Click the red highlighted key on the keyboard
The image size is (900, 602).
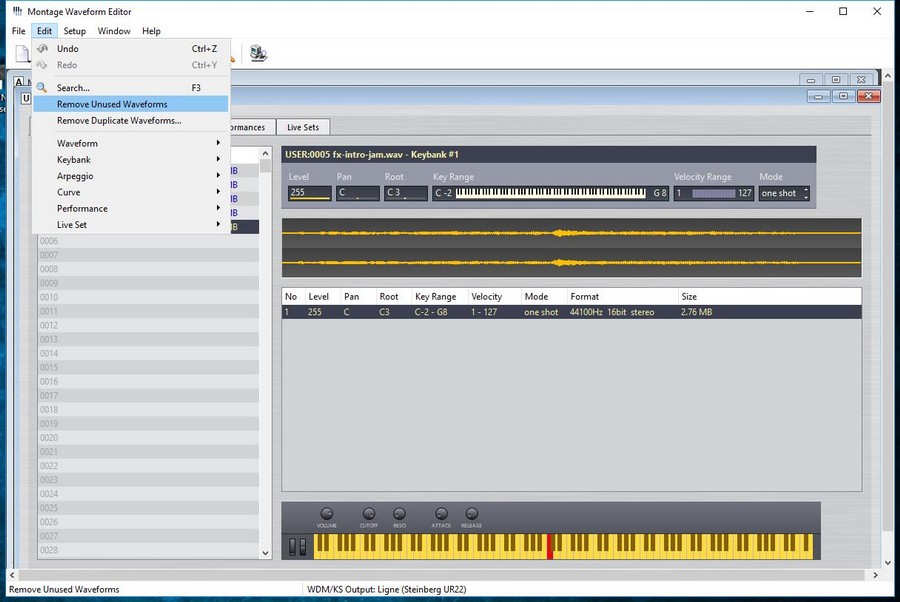click(549, 545)
